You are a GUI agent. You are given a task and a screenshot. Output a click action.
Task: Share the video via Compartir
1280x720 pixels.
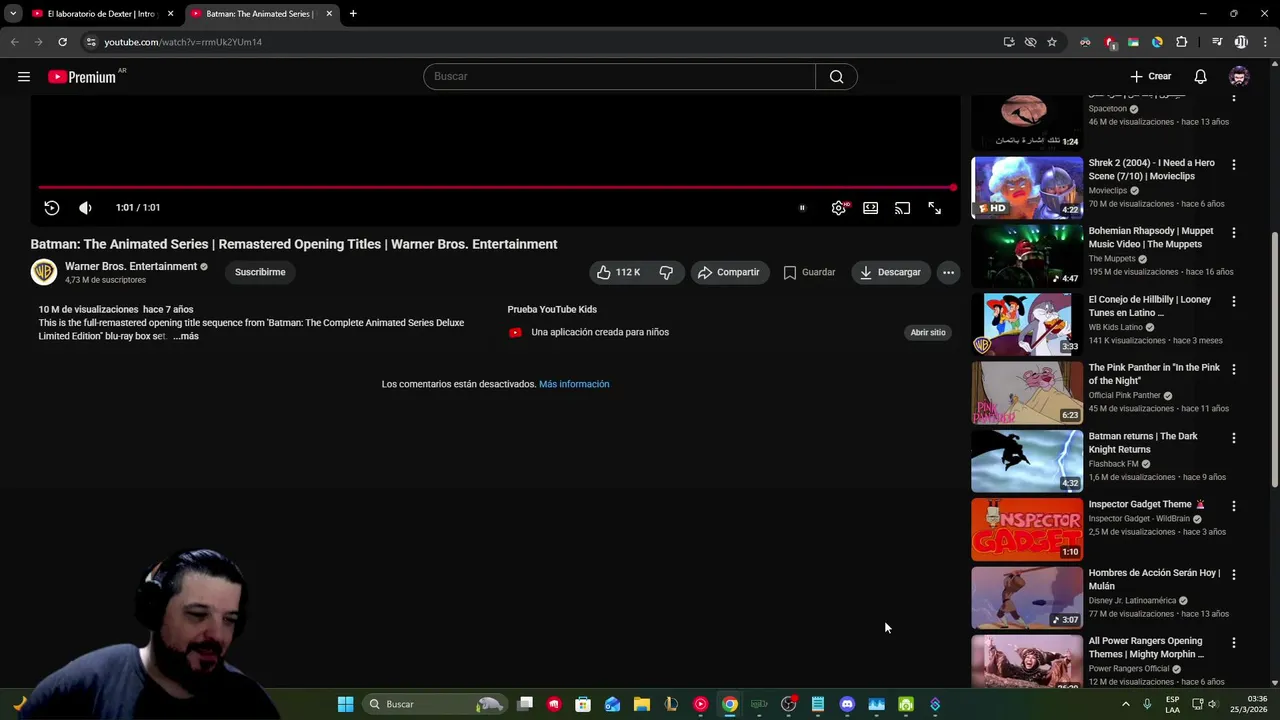pos(730,272)
